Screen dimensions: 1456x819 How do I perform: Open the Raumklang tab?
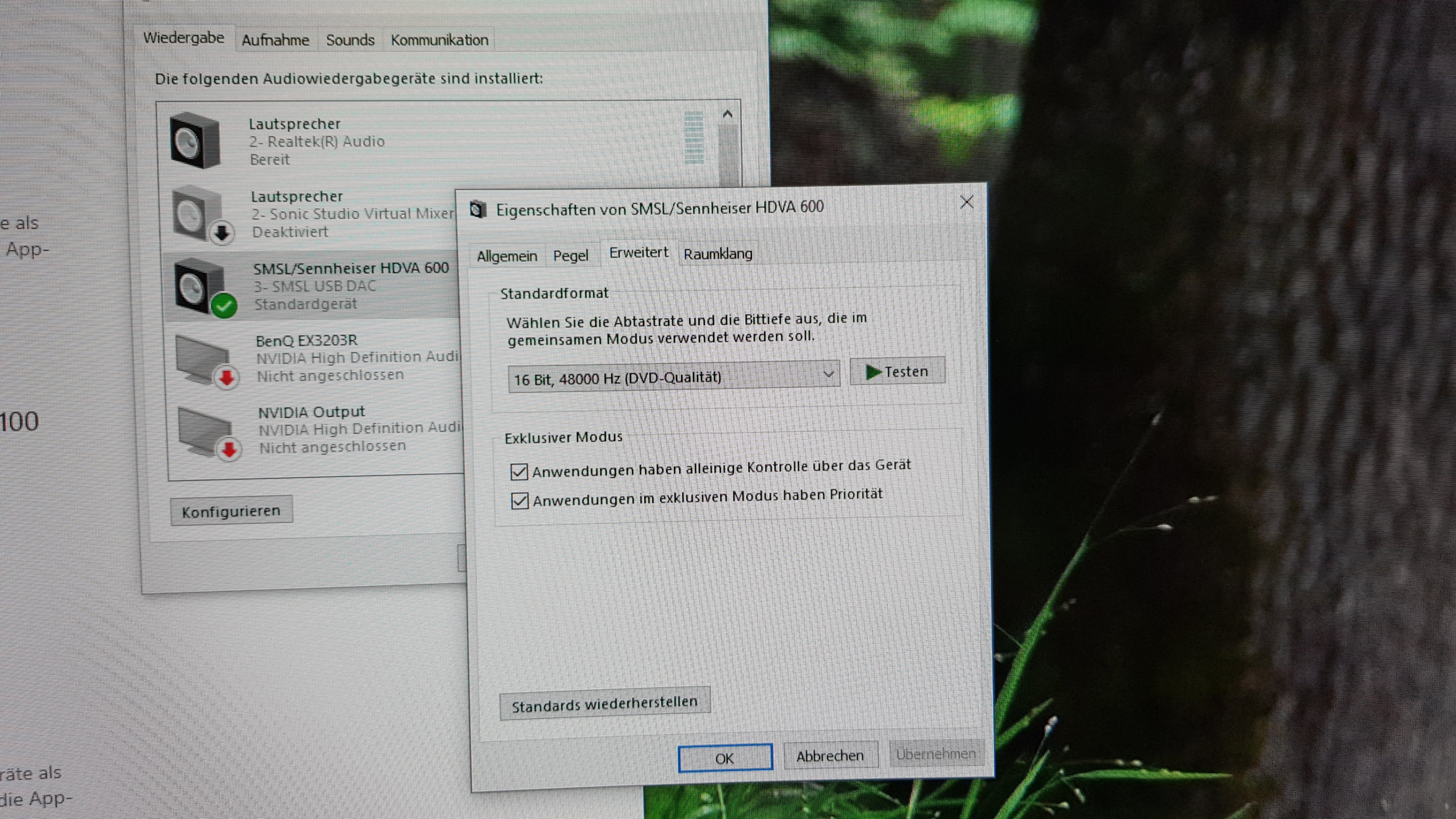click(717, 254)
